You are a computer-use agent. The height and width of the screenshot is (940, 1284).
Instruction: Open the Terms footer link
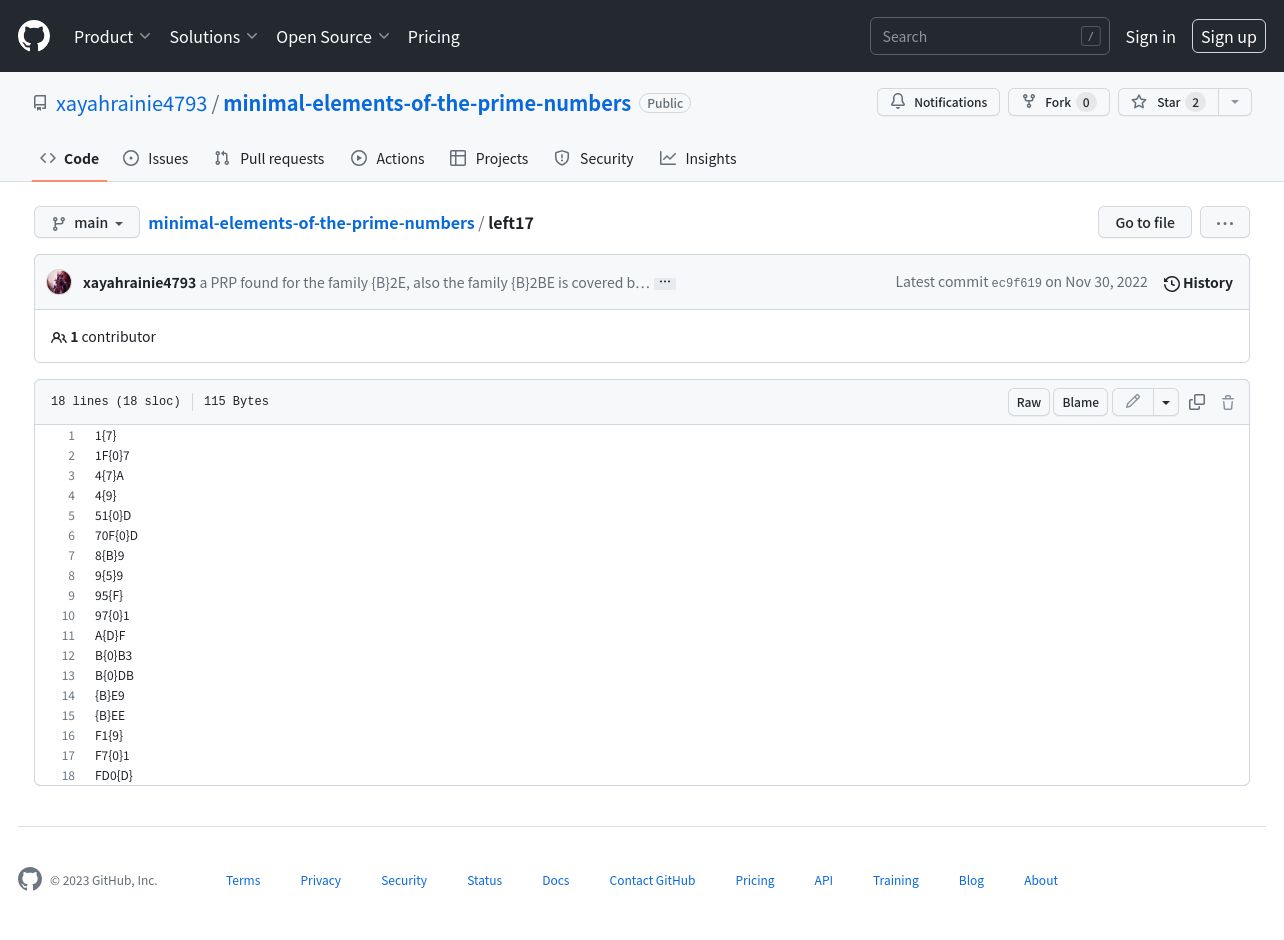click(243, 880)
